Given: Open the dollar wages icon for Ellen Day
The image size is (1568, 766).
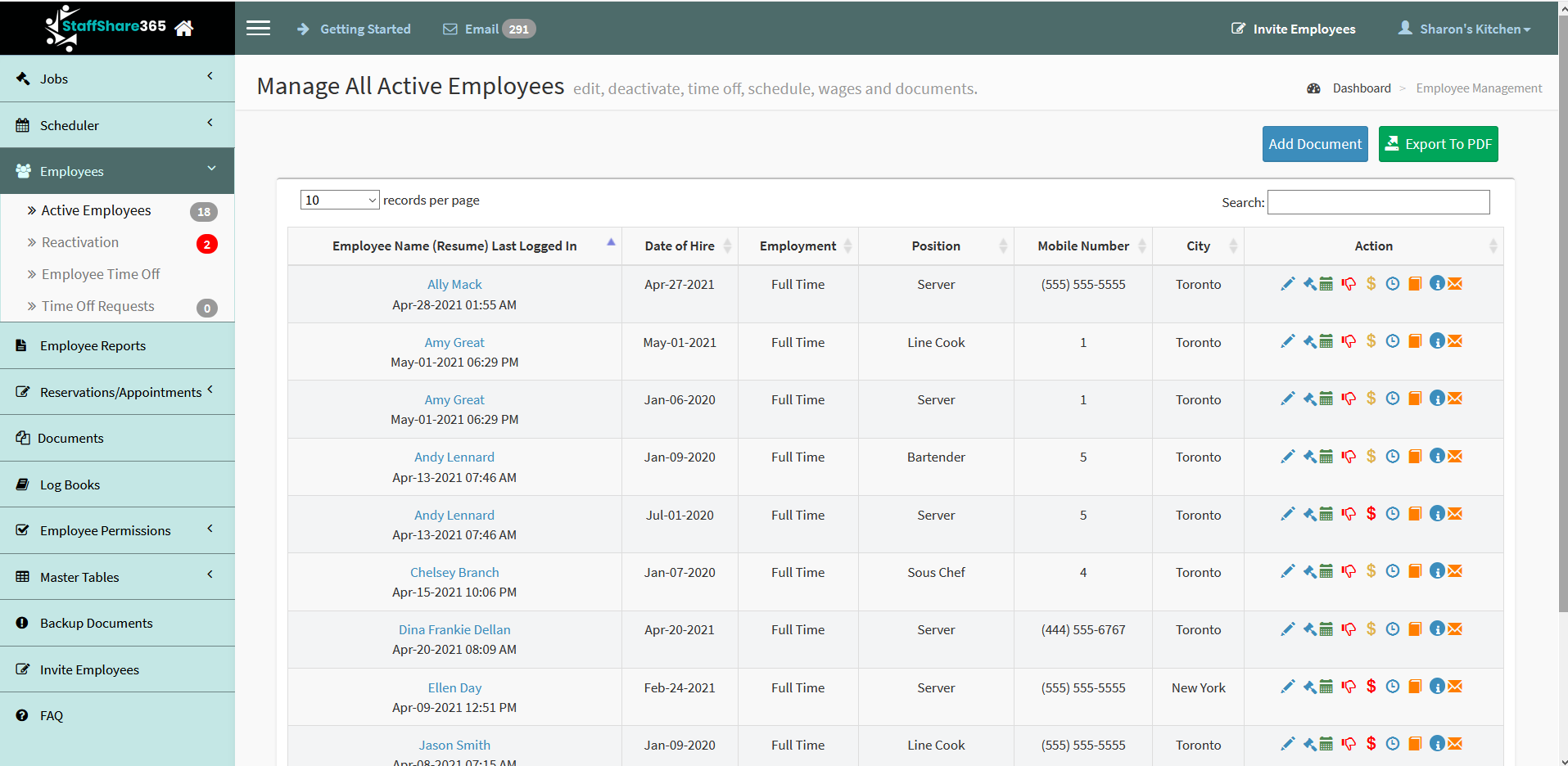Looking at the screenshot, I should (x=1371, y=687).
